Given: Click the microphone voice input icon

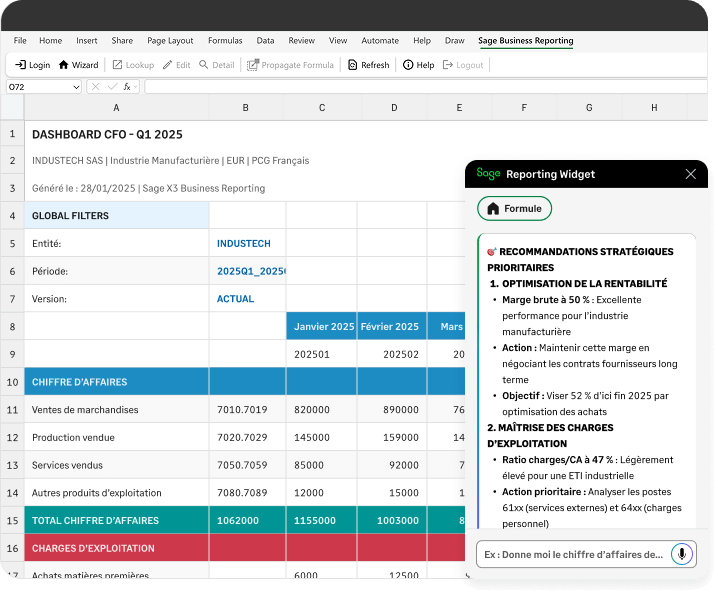Looking at the screenshot, I should [682, 554].
